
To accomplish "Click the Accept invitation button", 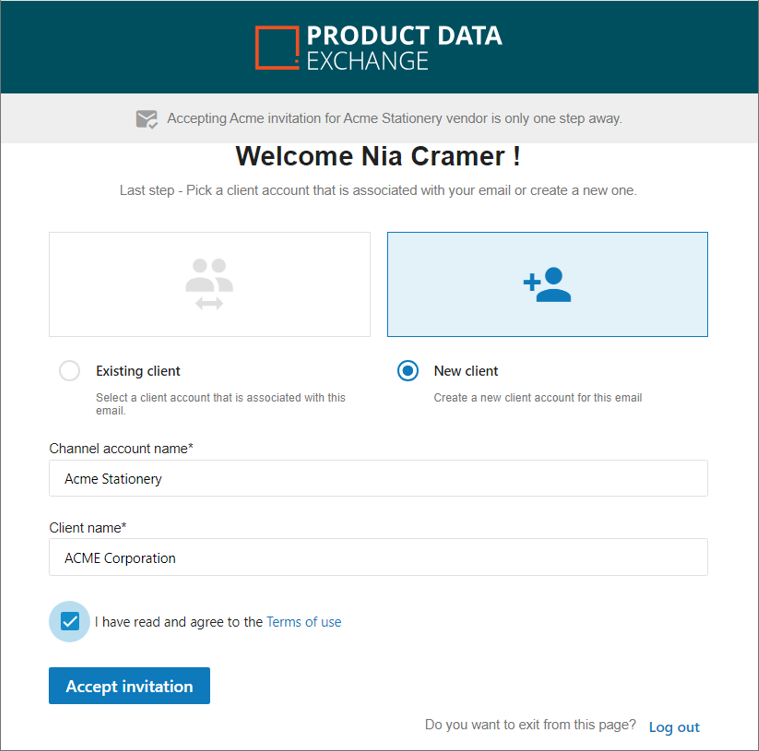I will (x=129, y=686).
